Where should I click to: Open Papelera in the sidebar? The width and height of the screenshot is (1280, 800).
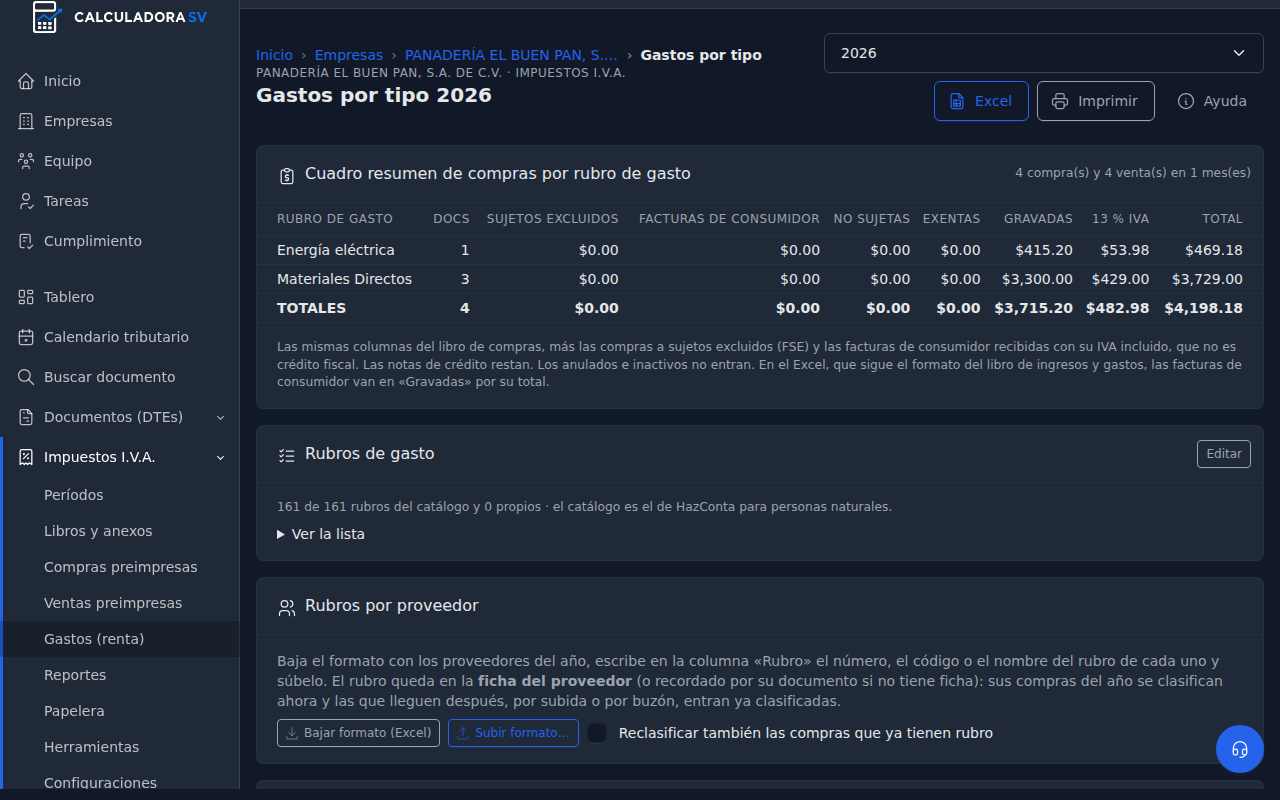(x=74, y=711)
